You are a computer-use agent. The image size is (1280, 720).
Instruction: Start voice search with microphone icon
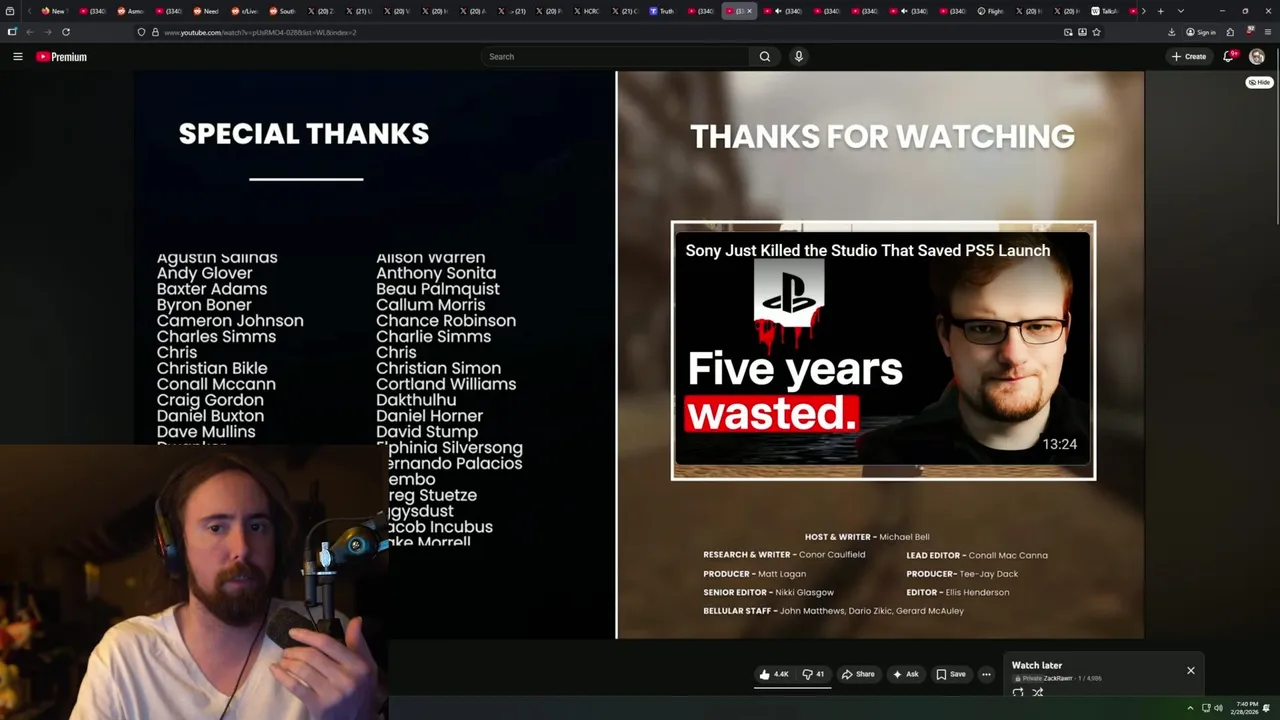[798, 57]
